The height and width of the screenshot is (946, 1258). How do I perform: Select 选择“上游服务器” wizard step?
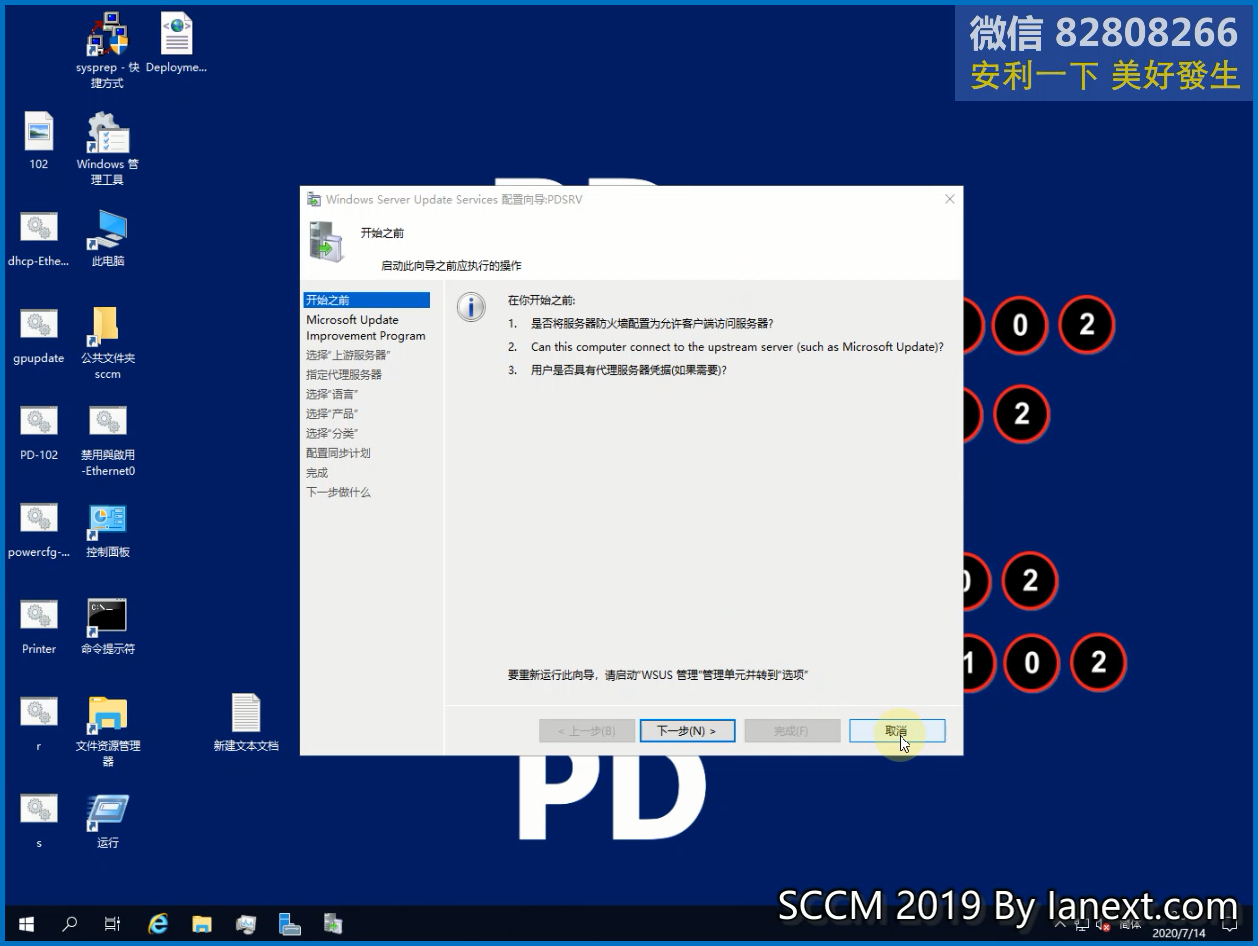click(x=348, y=355)
